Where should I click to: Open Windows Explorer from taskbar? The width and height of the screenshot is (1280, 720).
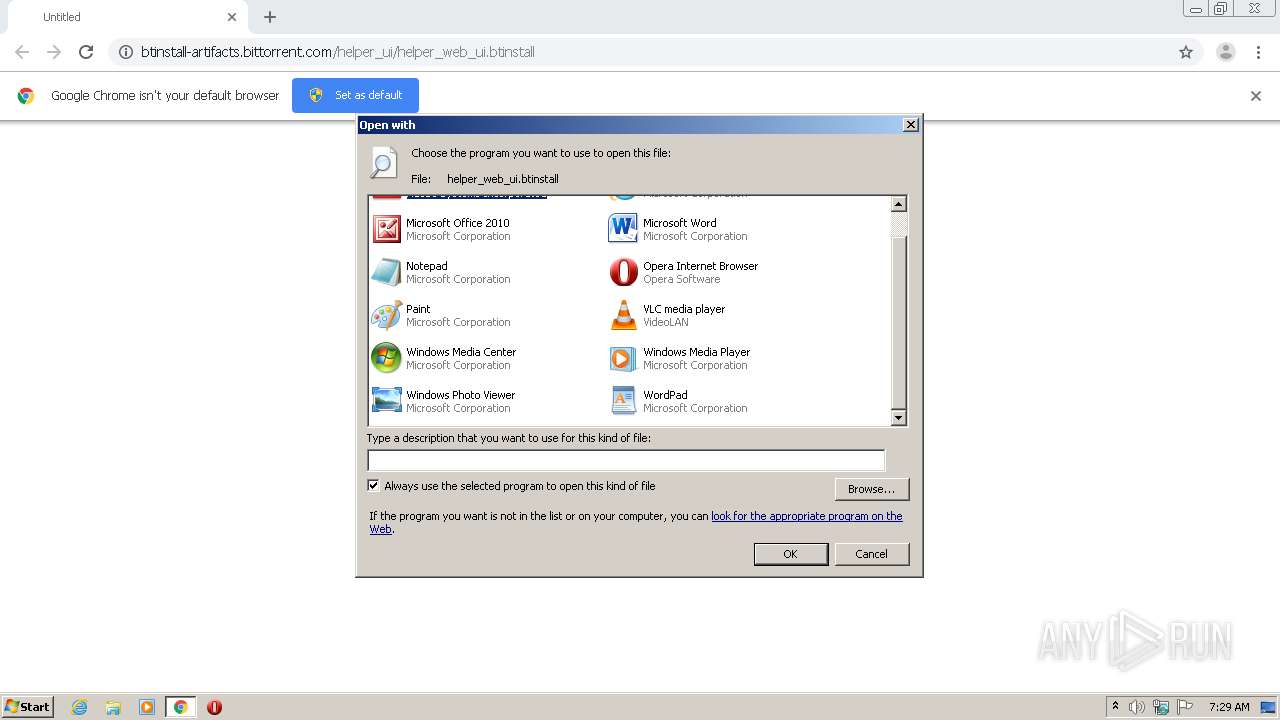(x=113, y=707)
